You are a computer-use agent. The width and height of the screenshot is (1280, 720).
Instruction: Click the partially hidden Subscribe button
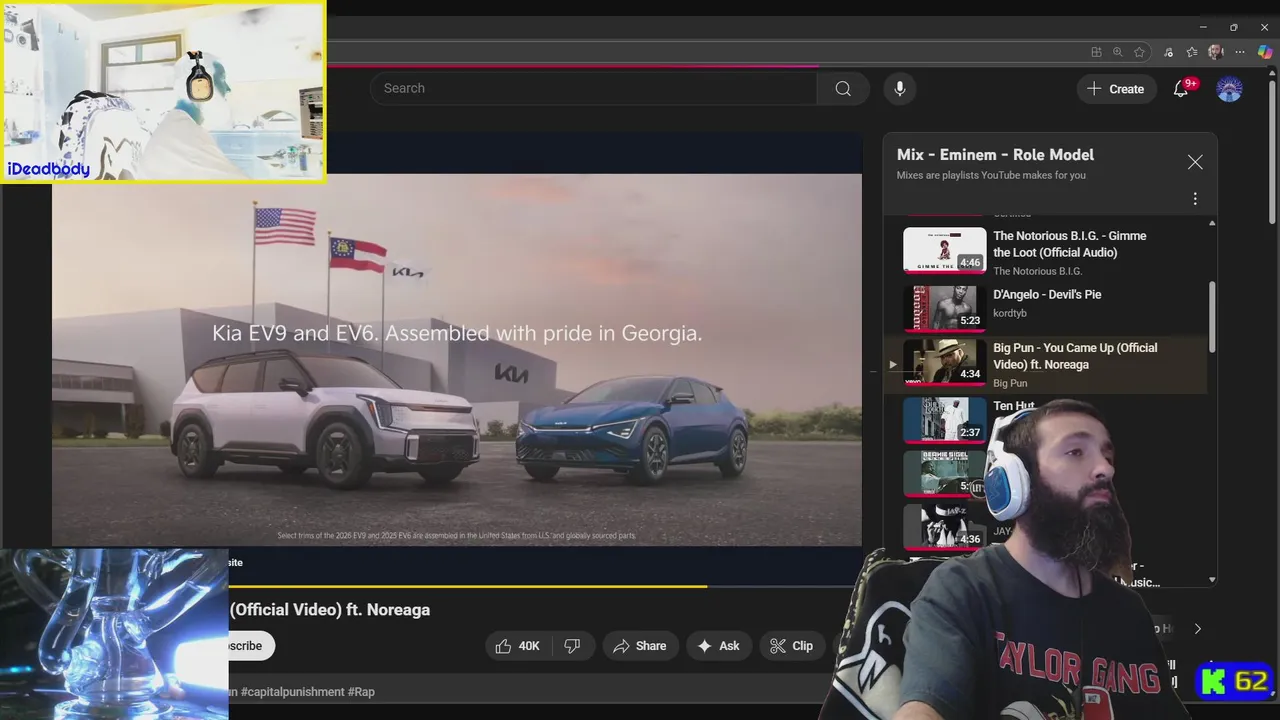(250, 646)
